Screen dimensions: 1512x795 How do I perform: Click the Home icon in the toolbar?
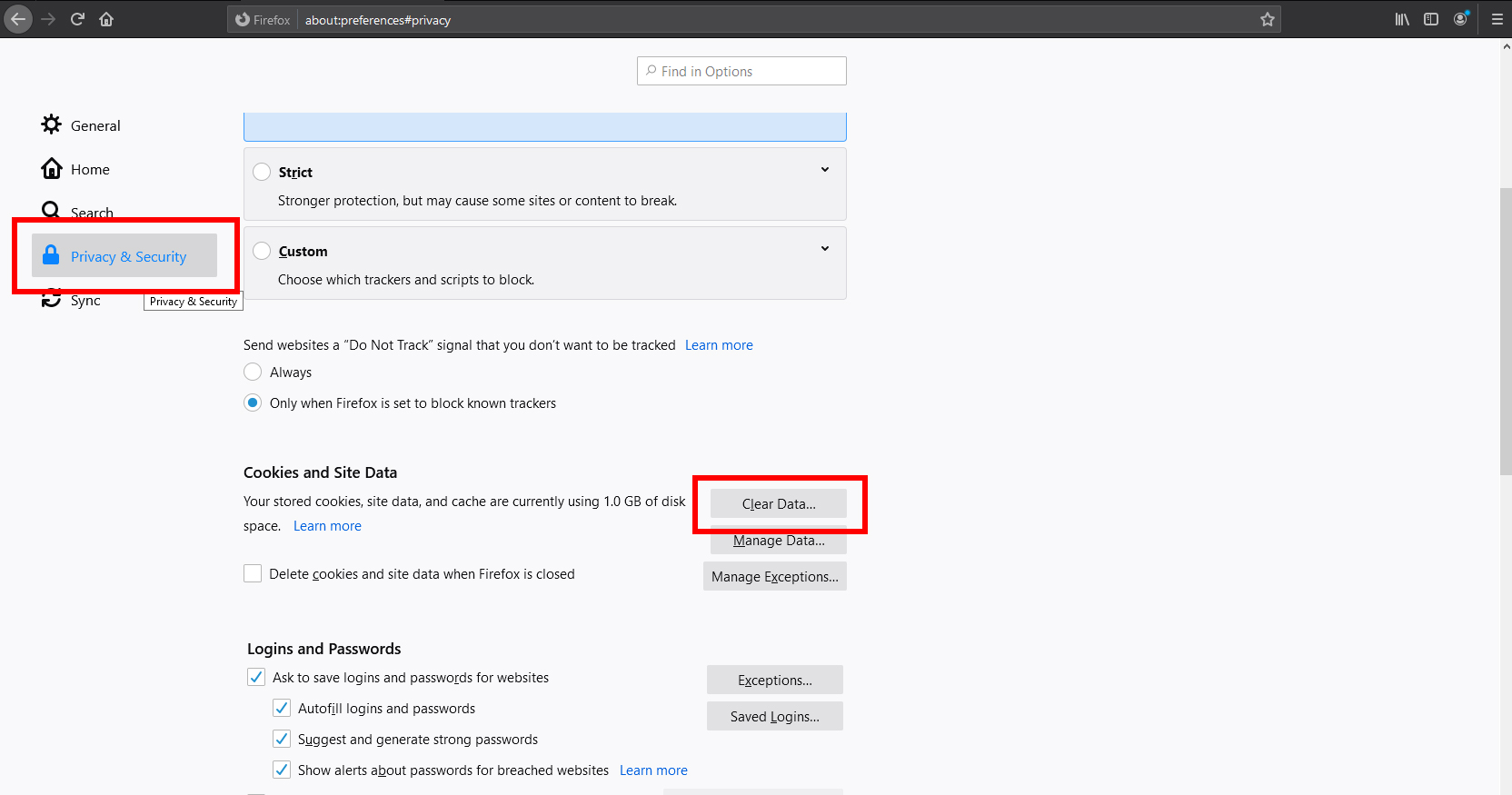pos(106,19)
